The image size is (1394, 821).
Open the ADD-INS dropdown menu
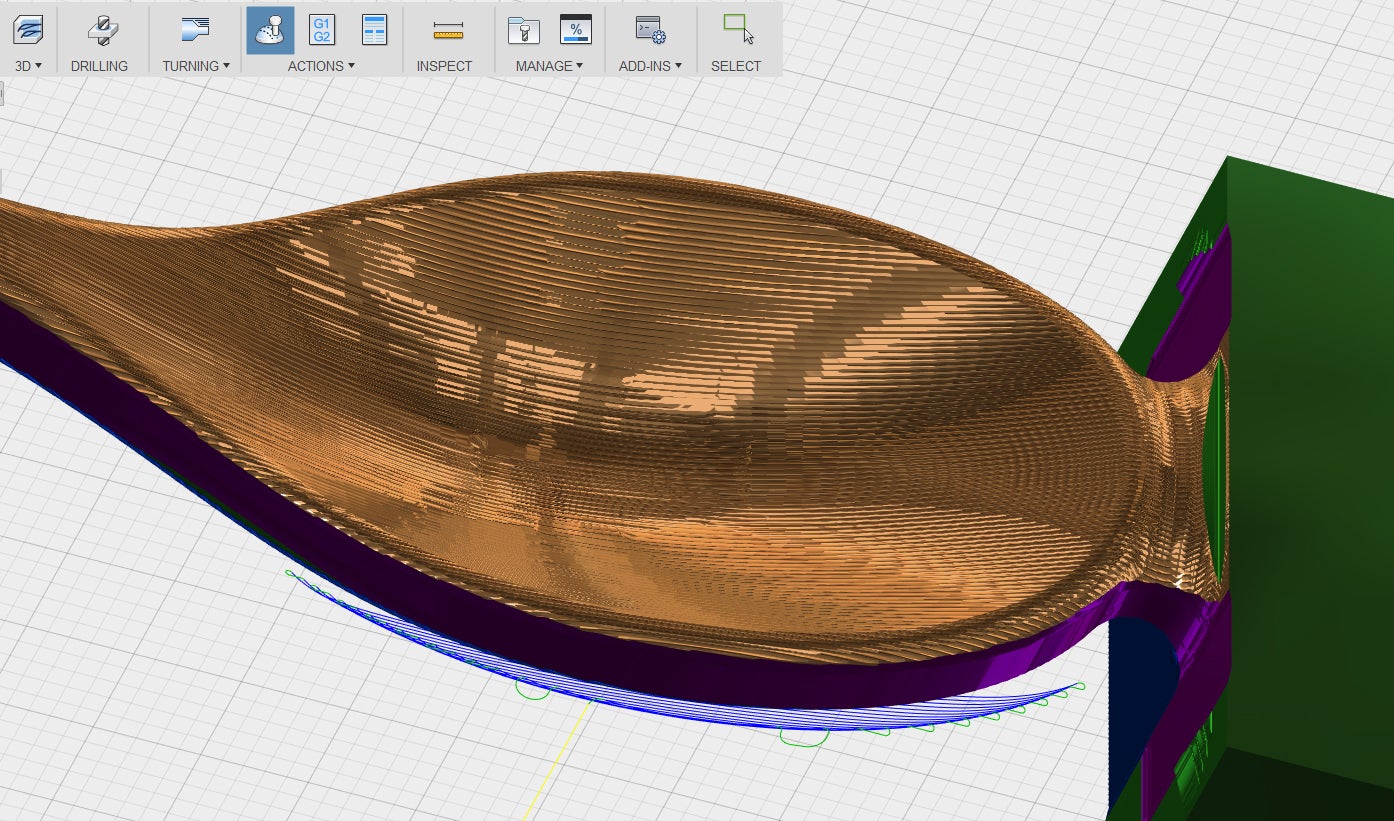click(x=650, y=66)
